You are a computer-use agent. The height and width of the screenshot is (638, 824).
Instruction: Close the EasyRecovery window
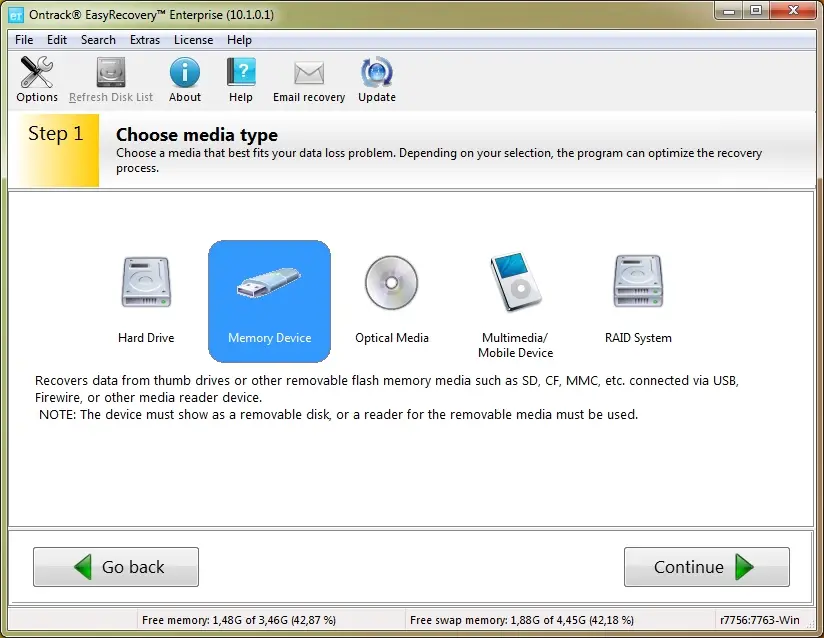(794, 11)
